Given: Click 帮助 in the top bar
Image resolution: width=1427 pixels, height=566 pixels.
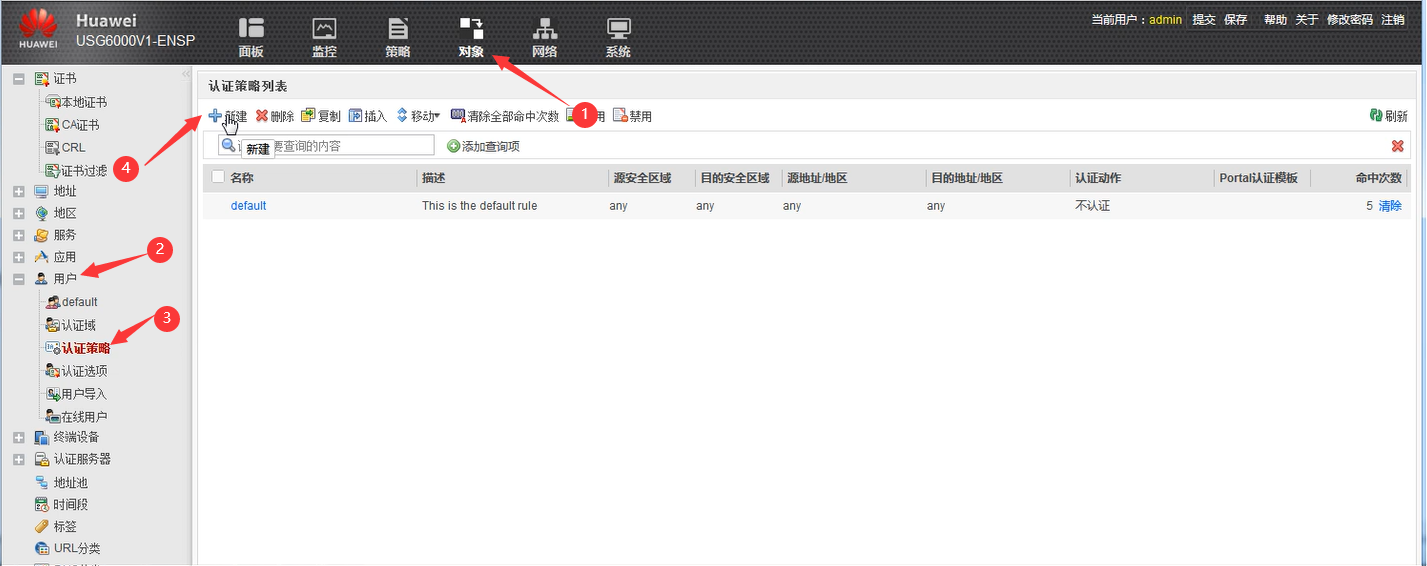Looking at the screenshot, I should pos(1275,20).
